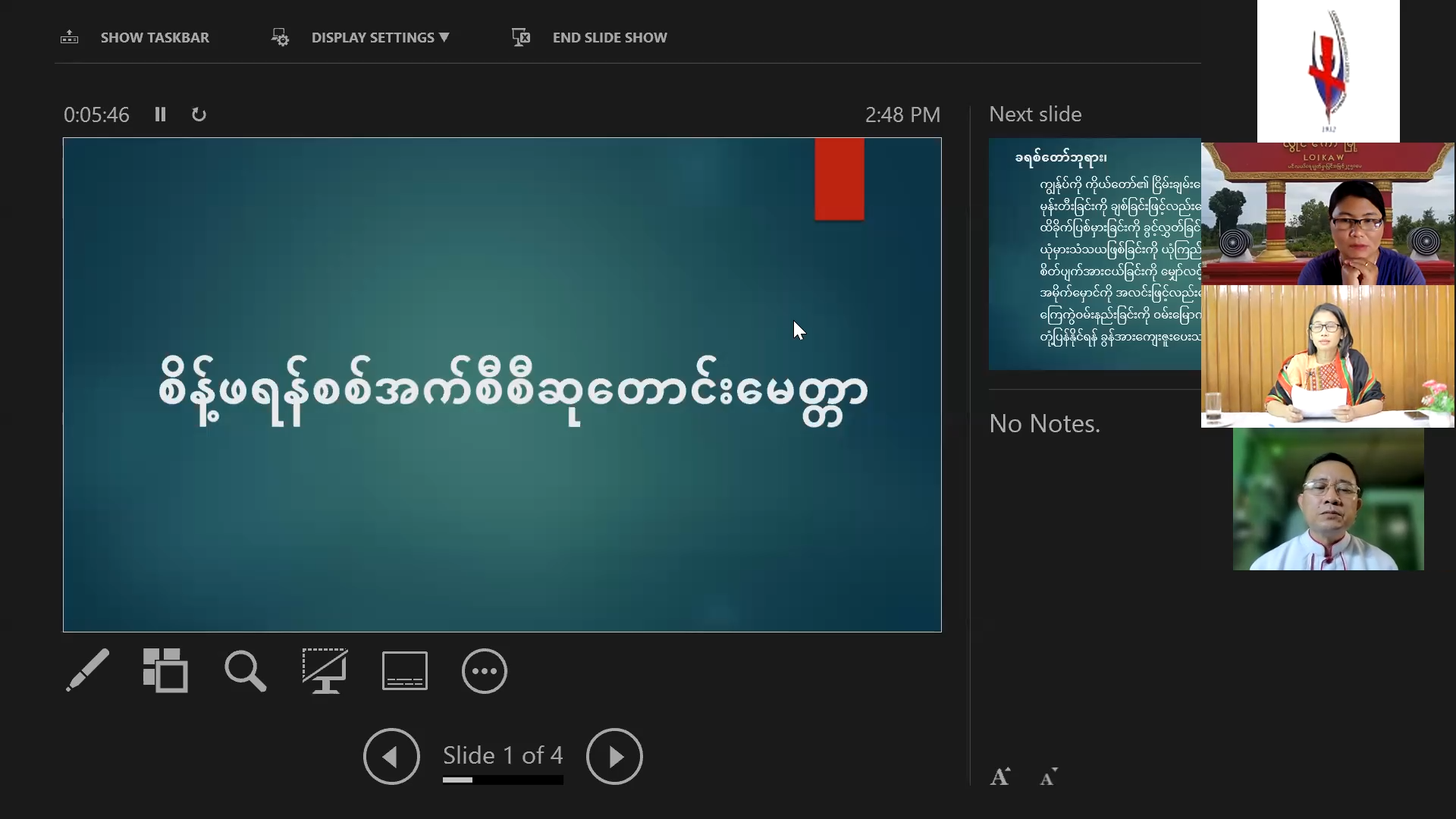Click End Slide Show
This screenshot has width=1456, height=819.
click(x=610, y=37)
